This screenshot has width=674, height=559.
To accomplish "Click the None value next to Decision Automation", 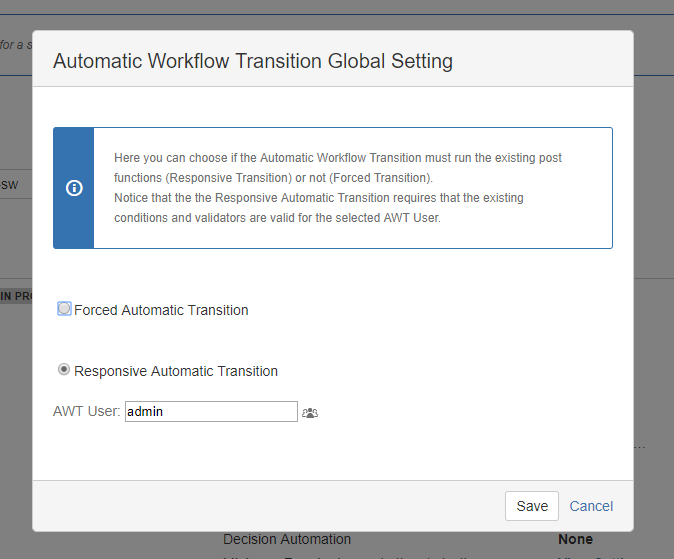I will click(574, 540).
